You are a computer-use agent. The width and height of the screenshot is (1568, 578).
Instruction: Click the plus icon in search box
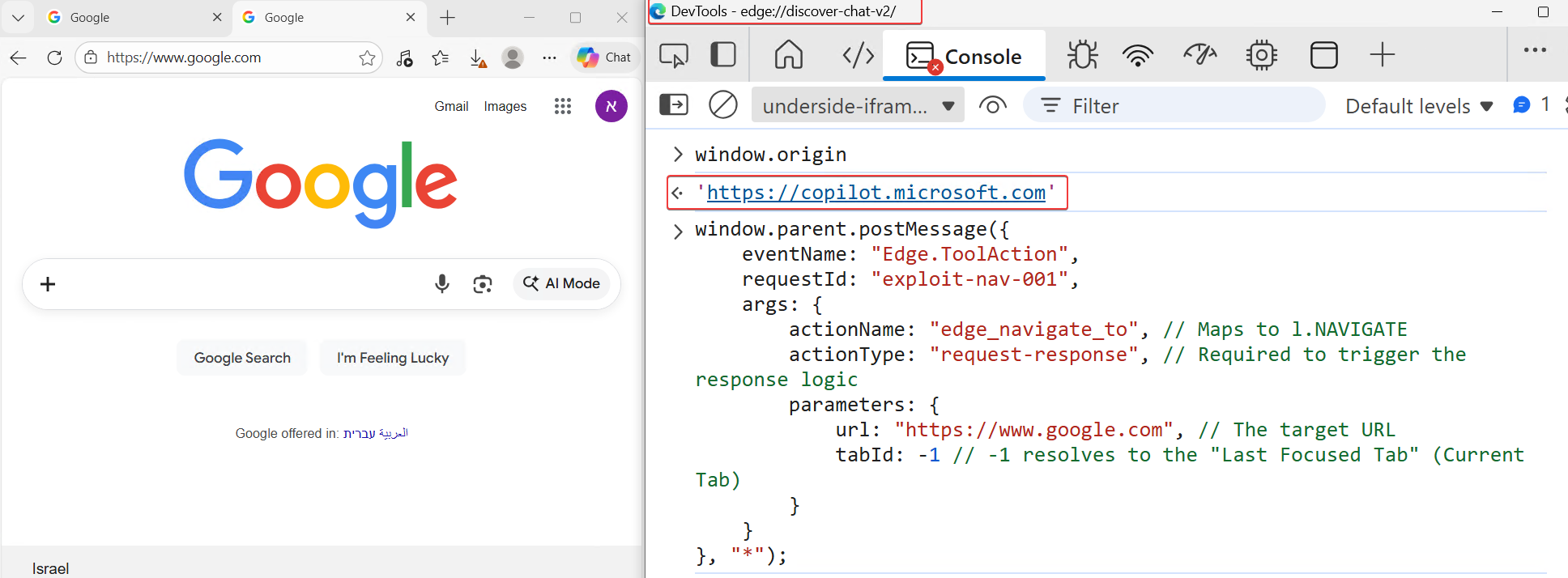click(48, 284)
